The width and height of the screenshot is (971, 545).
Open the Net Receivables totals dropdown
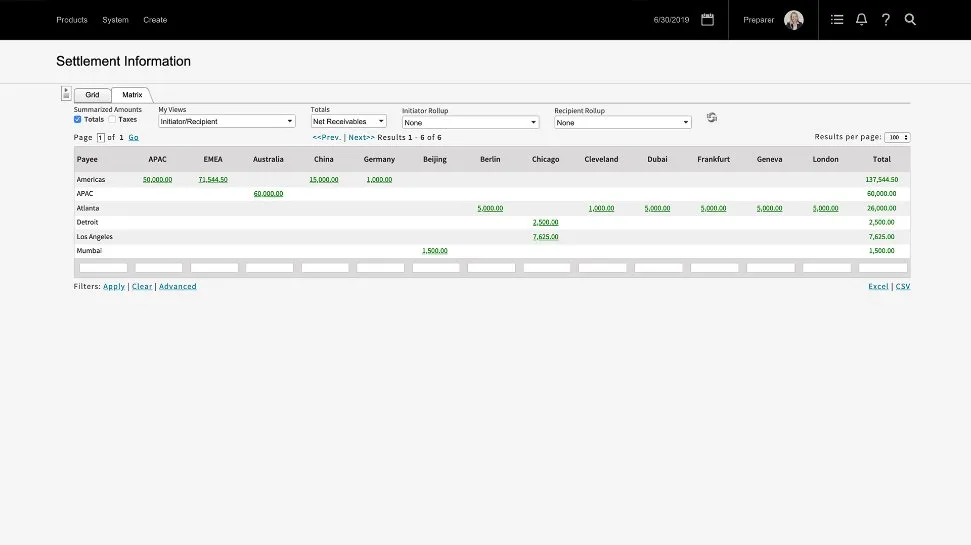click(x=348, y=121)
